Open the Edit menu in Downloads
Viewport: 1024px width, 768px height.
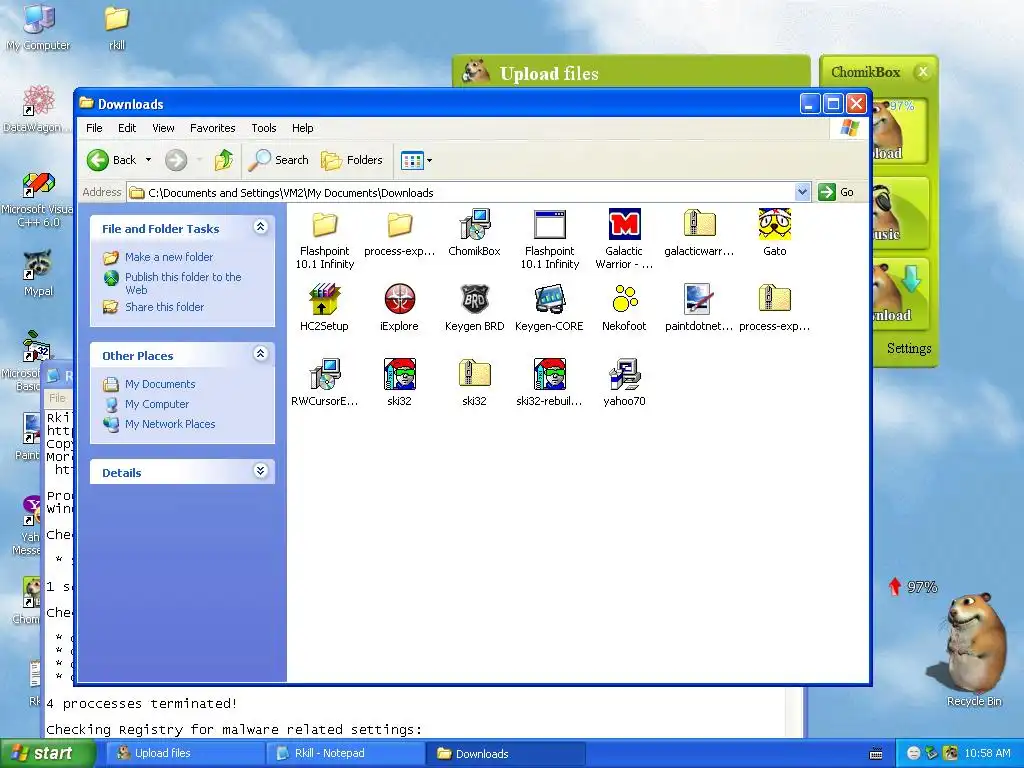click(x=127, y=128)
